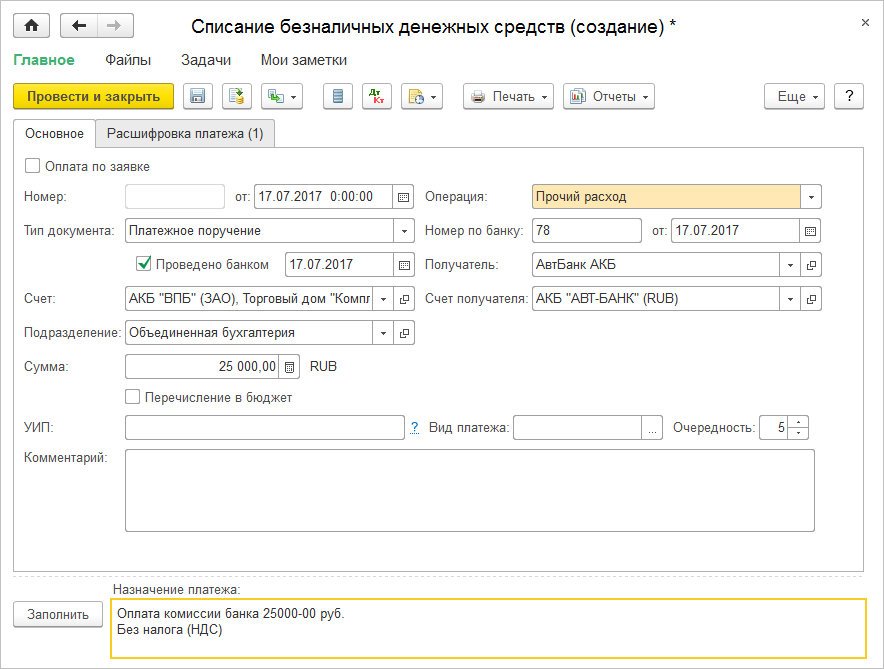Go back with the left arrow

(79, 26)
